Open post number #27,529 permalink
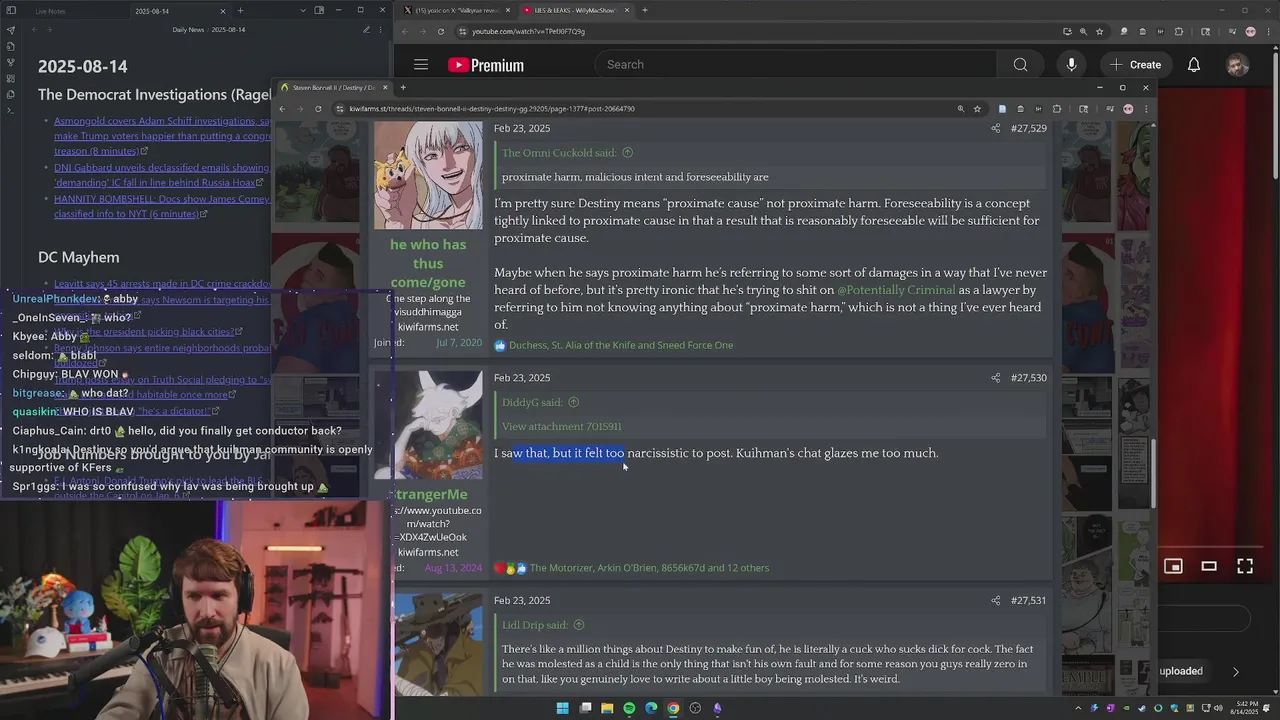Screen dimensions: 1280x720 click(1028, 128)
